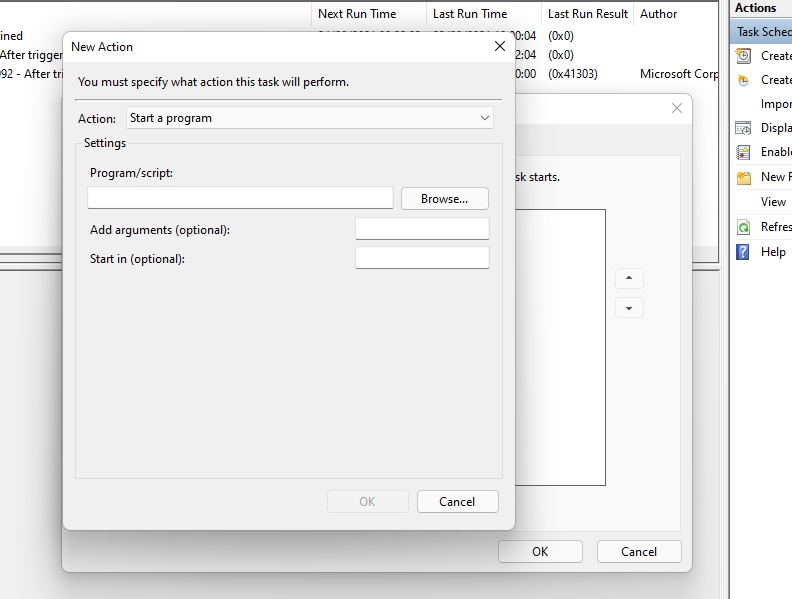The width and height of the screenshot is (792, 599).
Task: Click the Add arguments (optional) field
Action: [422, 229]
